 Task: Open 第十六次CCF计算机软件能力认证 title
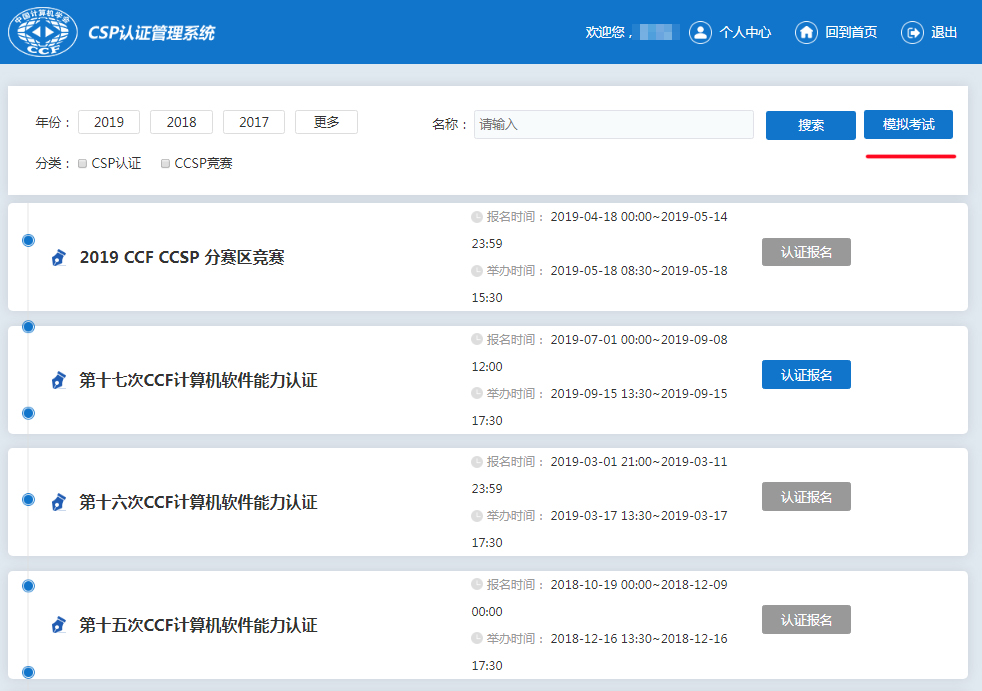pyautogui.click(x=198, y=502)
